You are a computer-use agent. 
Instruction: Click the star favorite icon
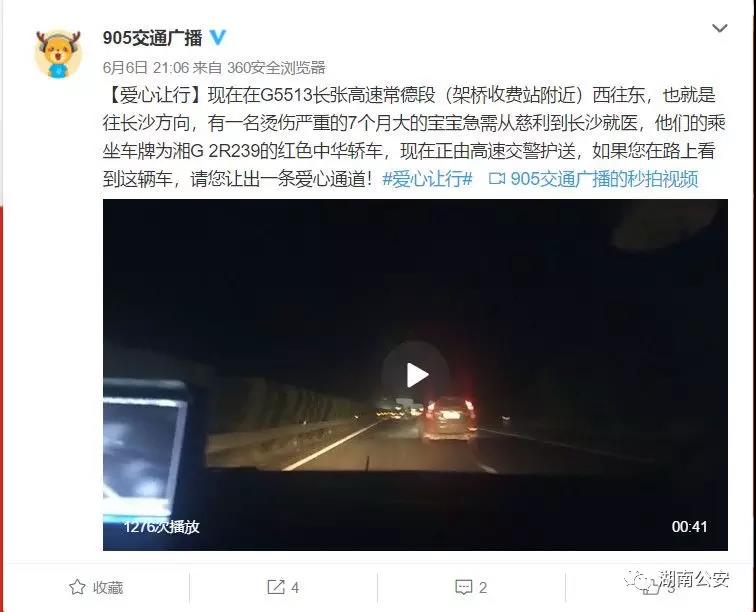tap(77, 587)
